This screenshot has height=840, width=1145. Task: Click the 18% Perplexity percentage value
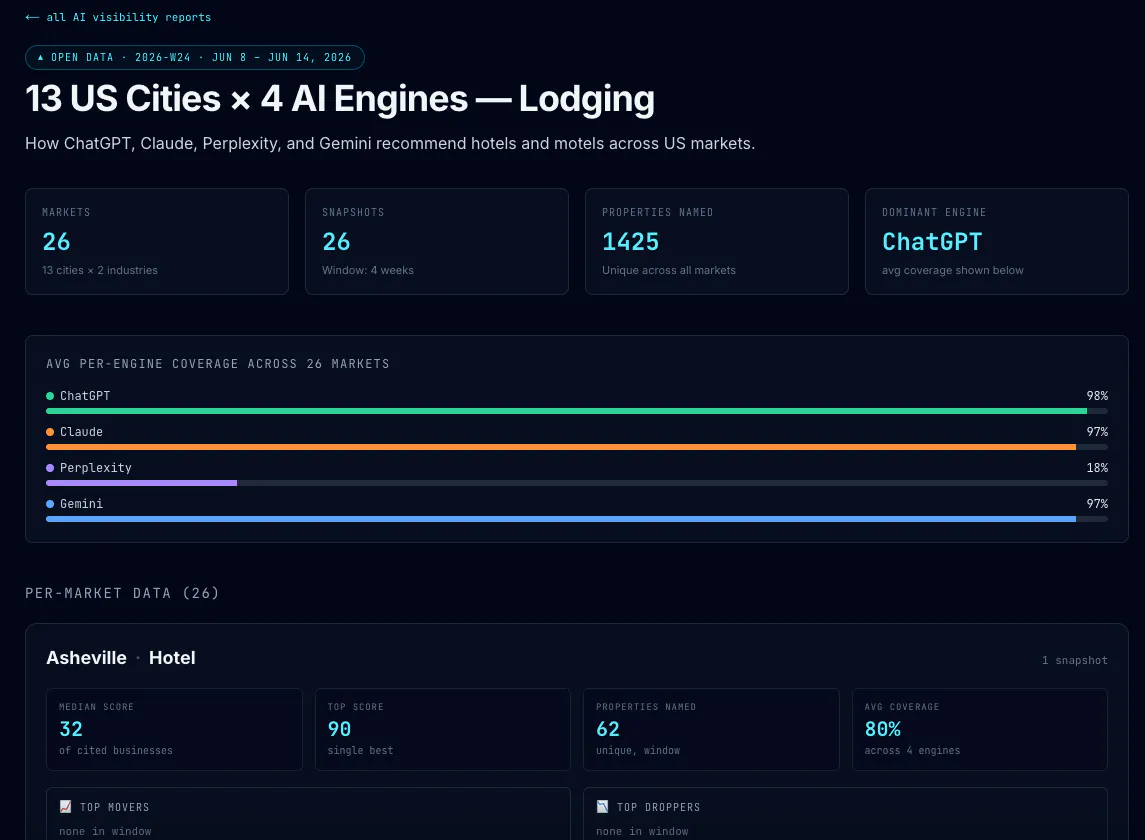(x=1097, y=467)
